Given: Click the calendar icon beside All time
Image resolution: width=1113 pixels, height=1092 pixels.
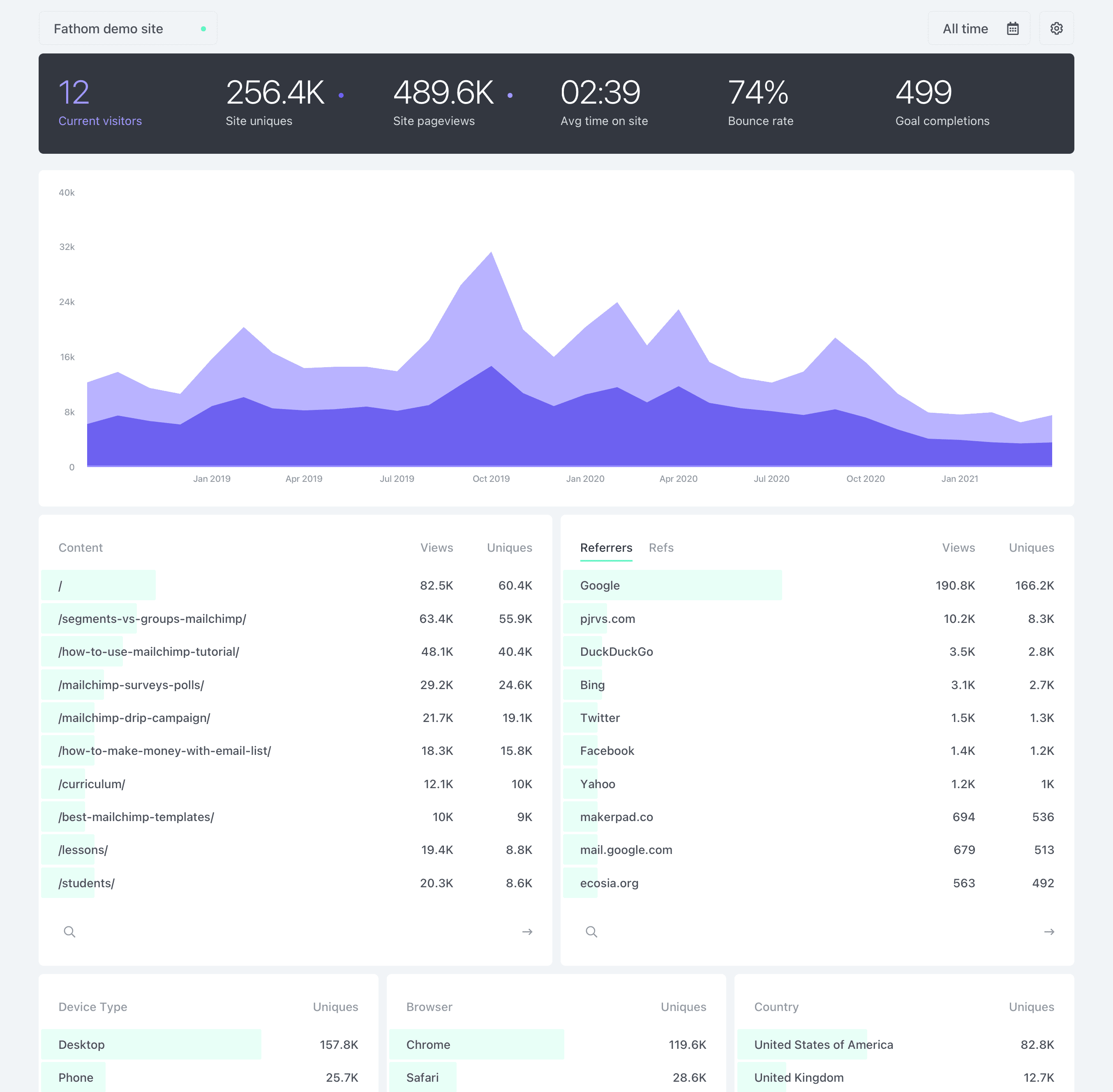Looking at the screenshot, I should click(1013, 29).
